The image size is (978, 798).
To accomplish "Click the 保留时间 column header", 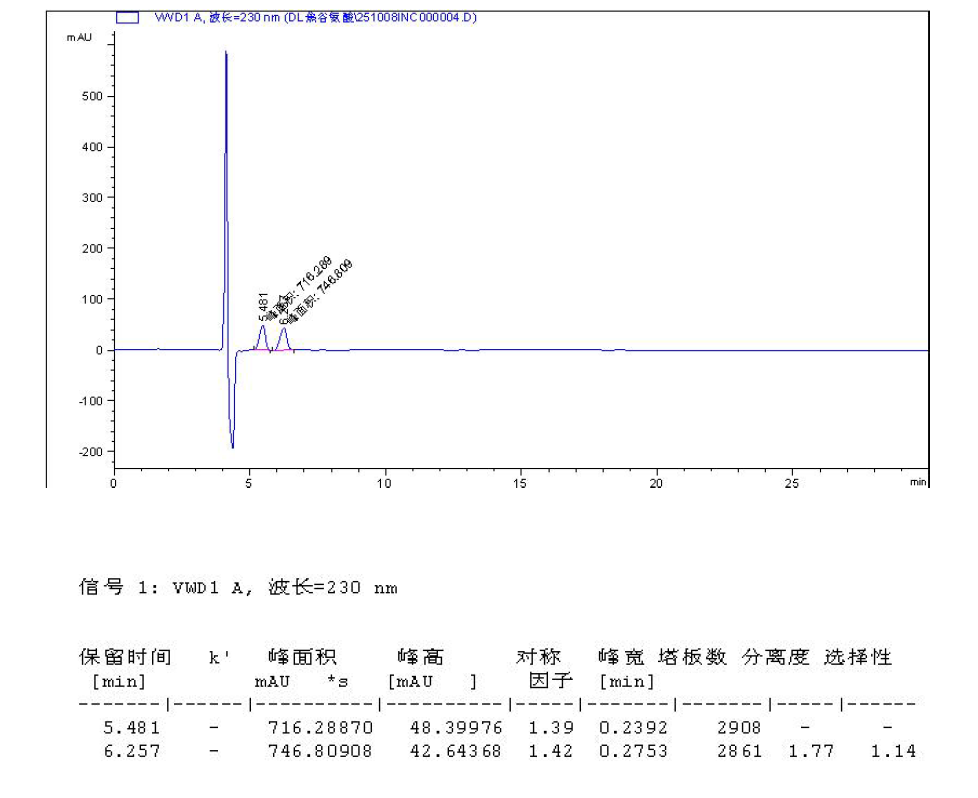I will 126,657.
